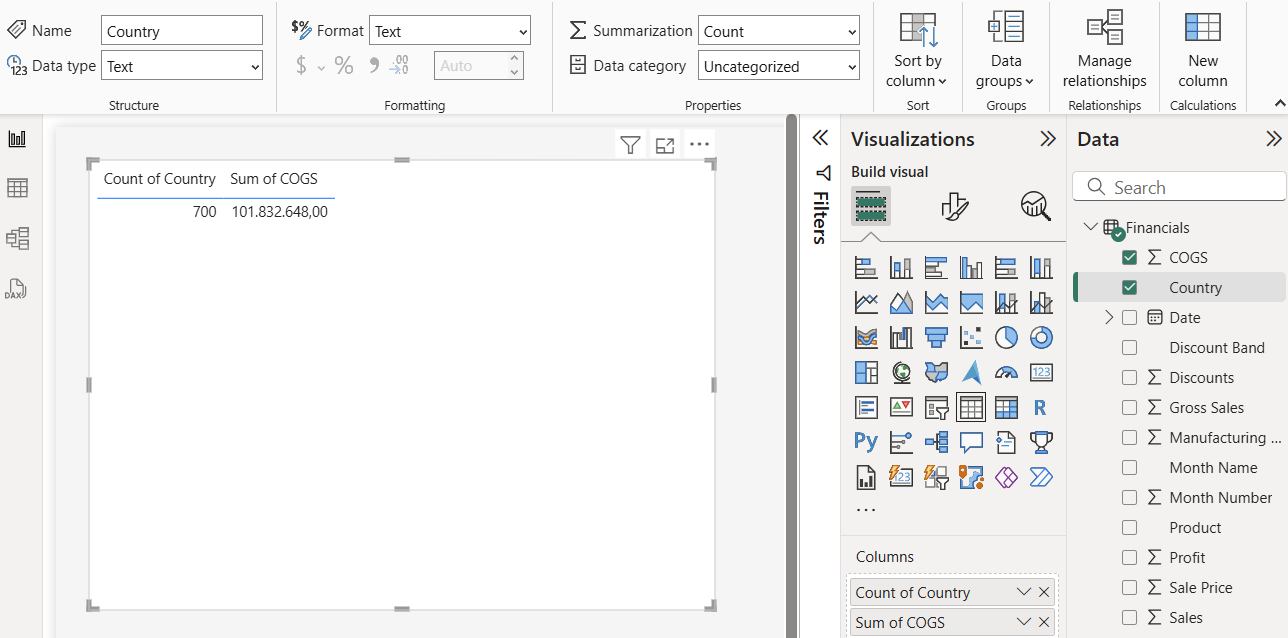Collapse the ribbon with the chevron
Screen dimensions: 1288x638
point(1279,103)
